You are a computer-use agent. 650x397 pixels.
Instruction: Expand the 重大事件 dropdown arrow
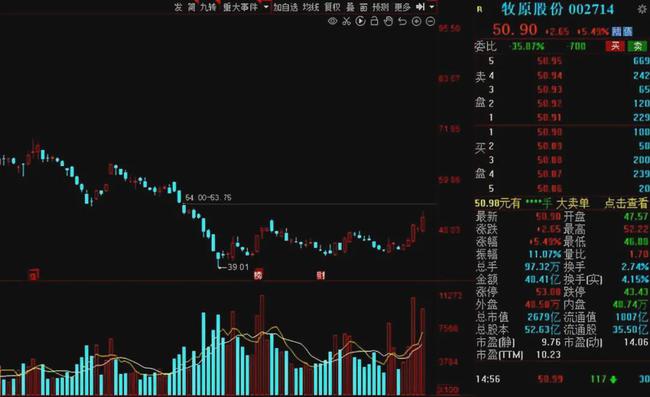coord(266,7)
